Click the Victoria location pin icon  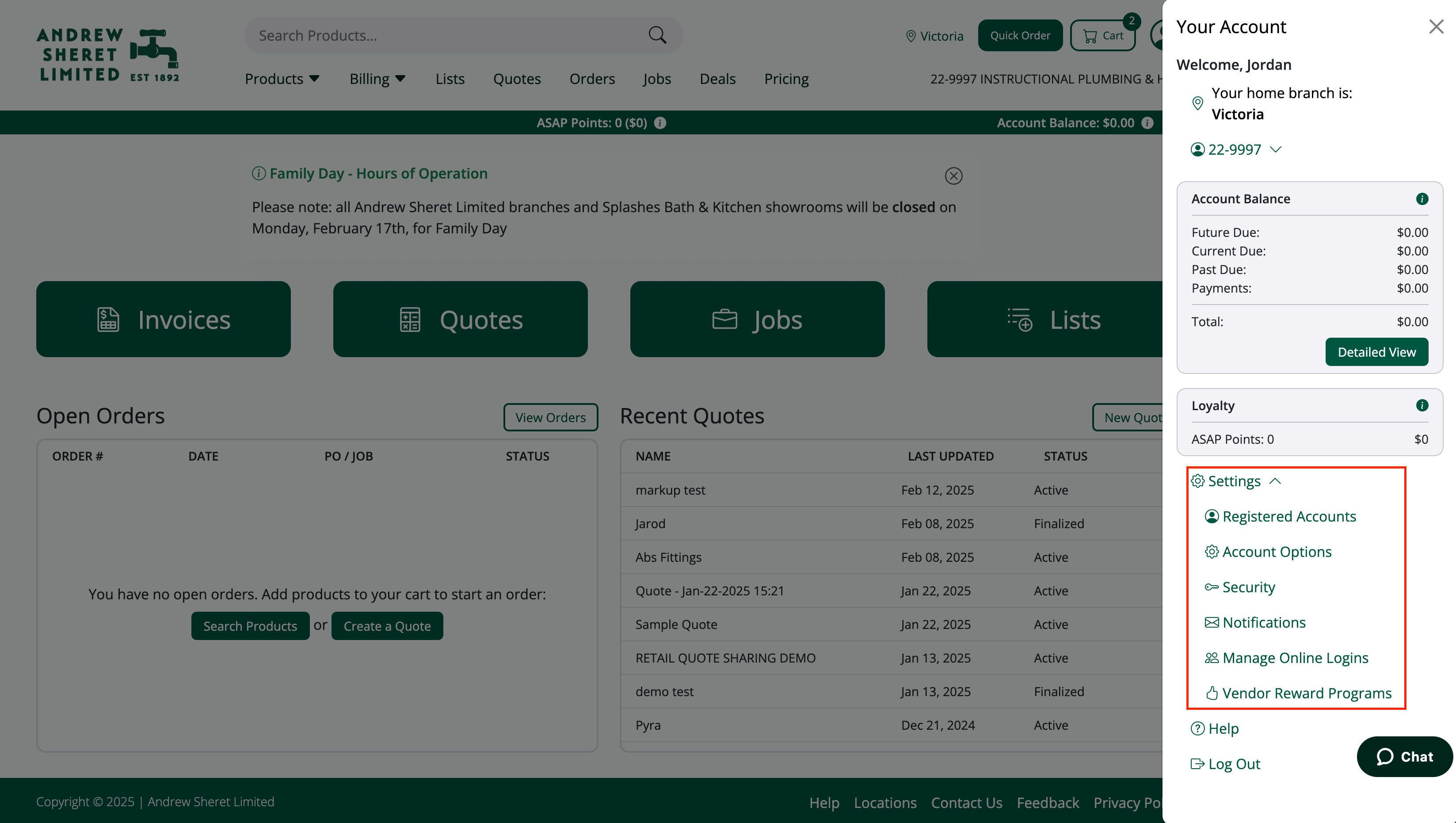(x=911, y=36)
